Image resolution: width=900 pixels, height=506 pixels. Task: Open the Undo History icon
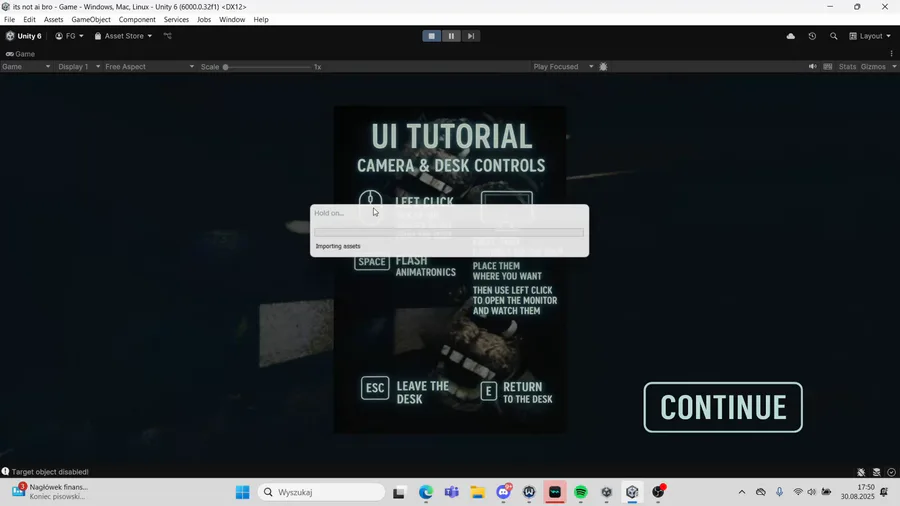(x=812, y=36)
